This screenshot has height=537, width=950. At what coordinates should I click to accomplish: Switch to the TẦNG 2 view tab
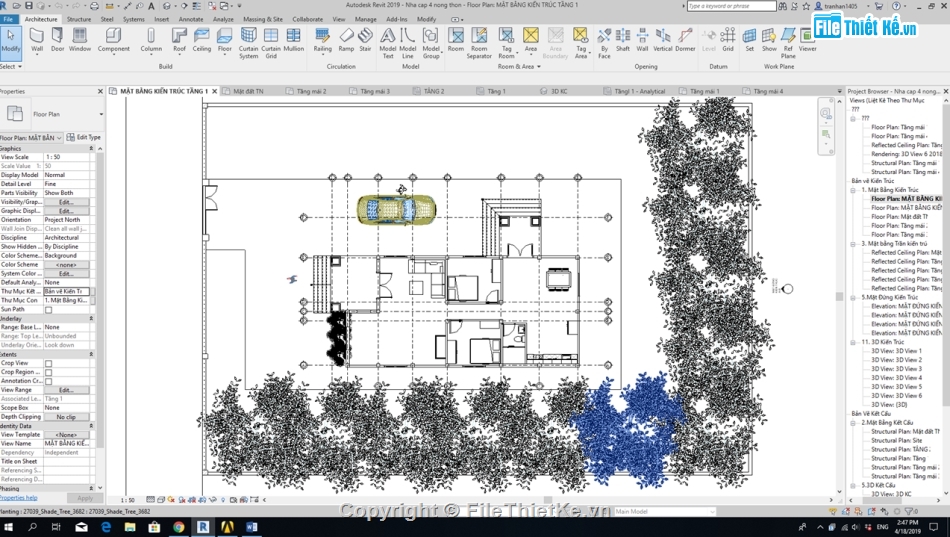tap(434, 91)
